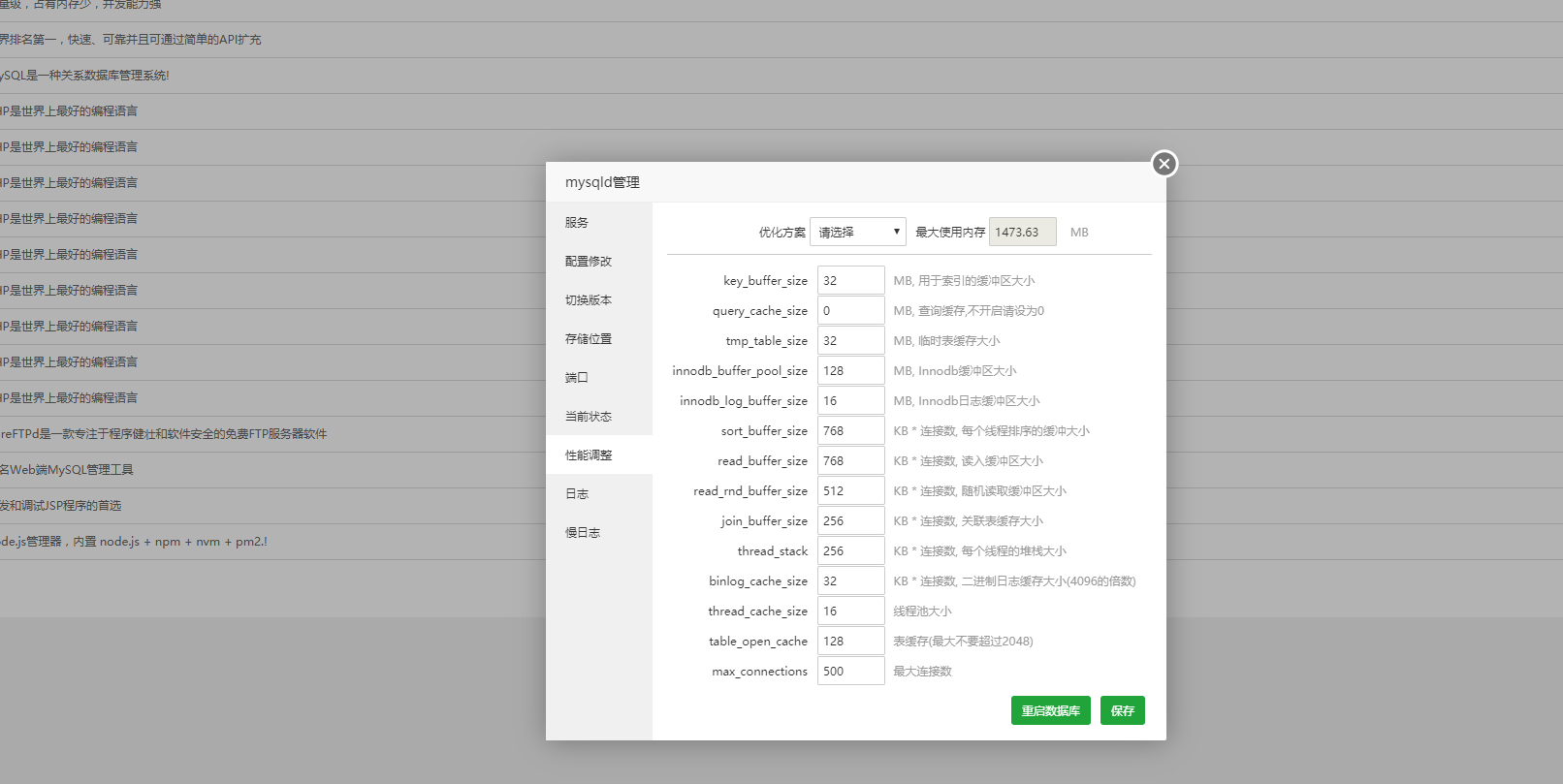This screenshot has width=1563, height=784.
Task: Click the 最大使用内存 field showing 1473.63
Action: click(1023, 232)
